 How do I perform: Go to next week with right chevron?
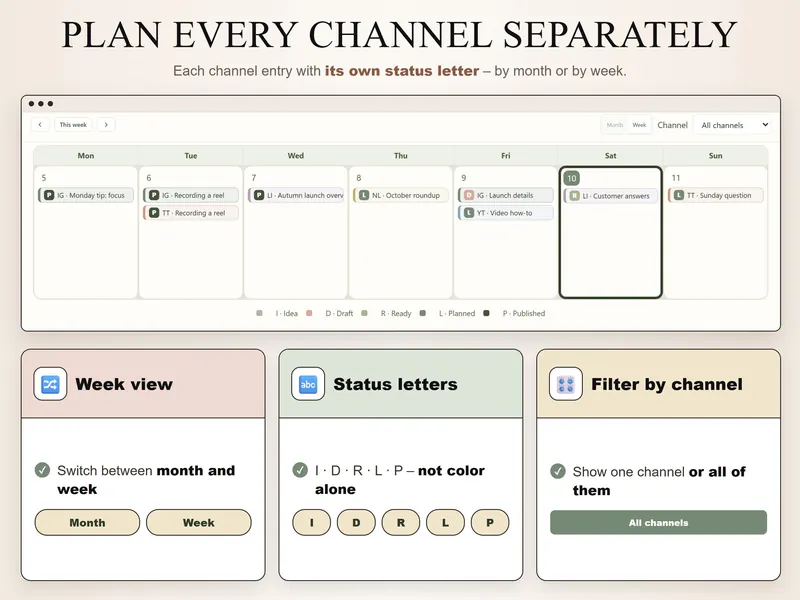coord(106,124)
